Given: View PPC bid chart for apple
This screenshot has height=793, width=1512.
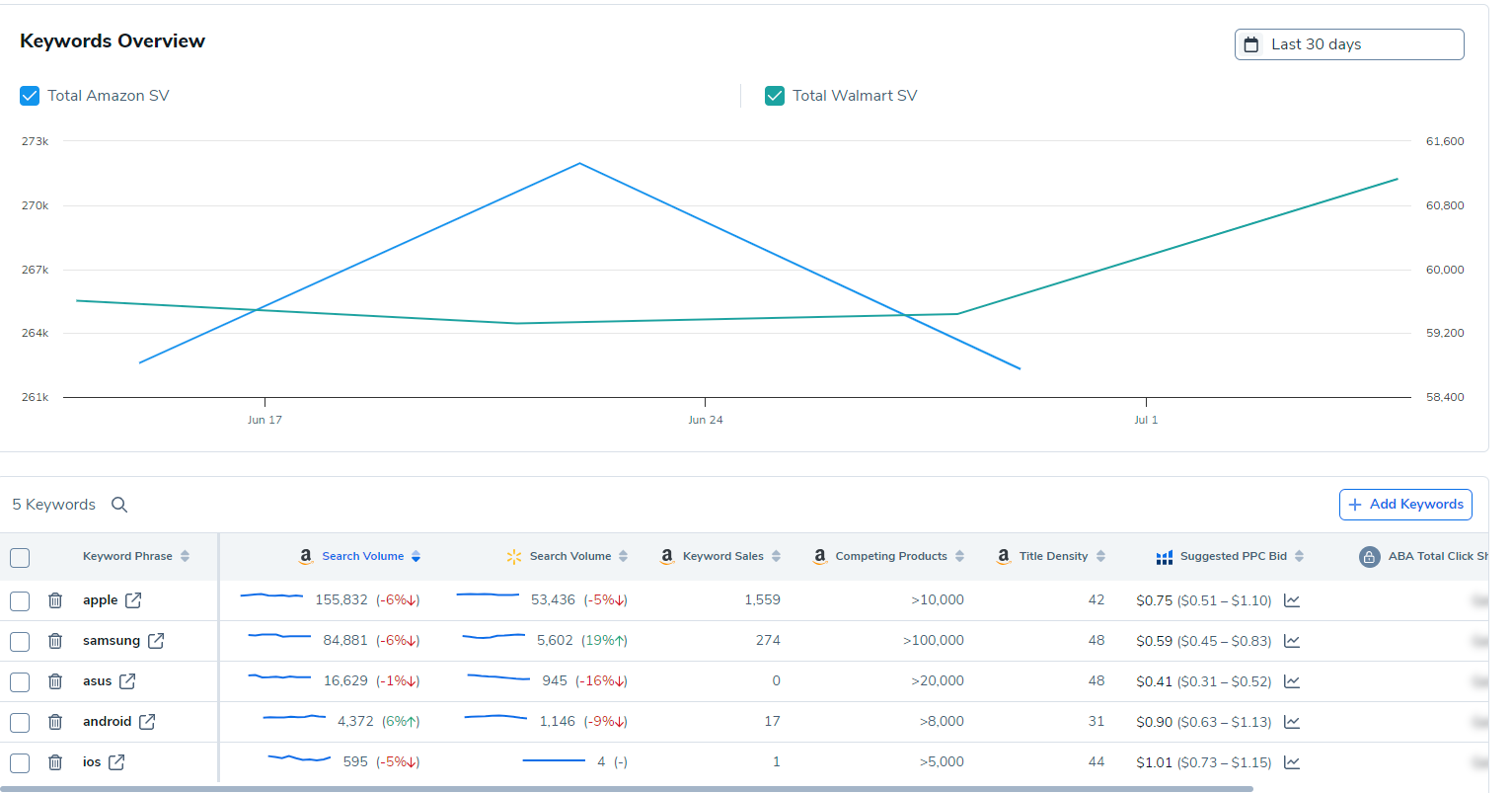Looking at the screenshot, I should pos(1292,600).
